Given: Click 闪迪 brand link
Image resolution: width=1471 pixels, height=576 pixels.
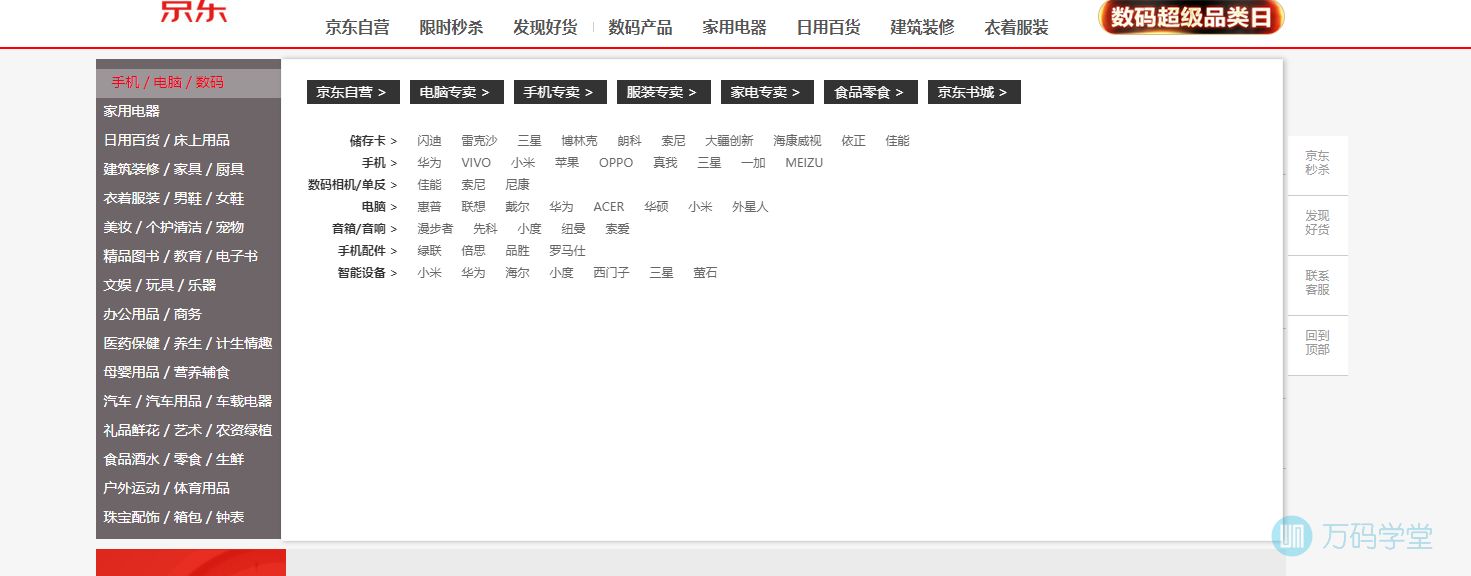Looking at the screenshot, I should [x=429, y=141].
